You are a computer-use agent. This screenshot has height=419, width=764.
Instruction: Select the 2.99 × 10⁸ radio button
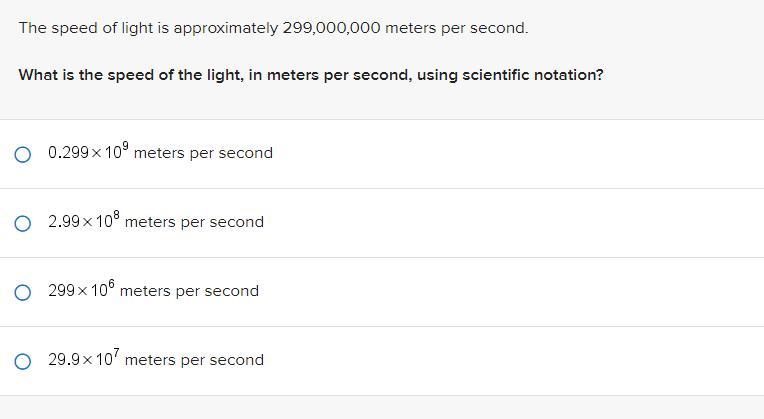[x=23, y=223]
